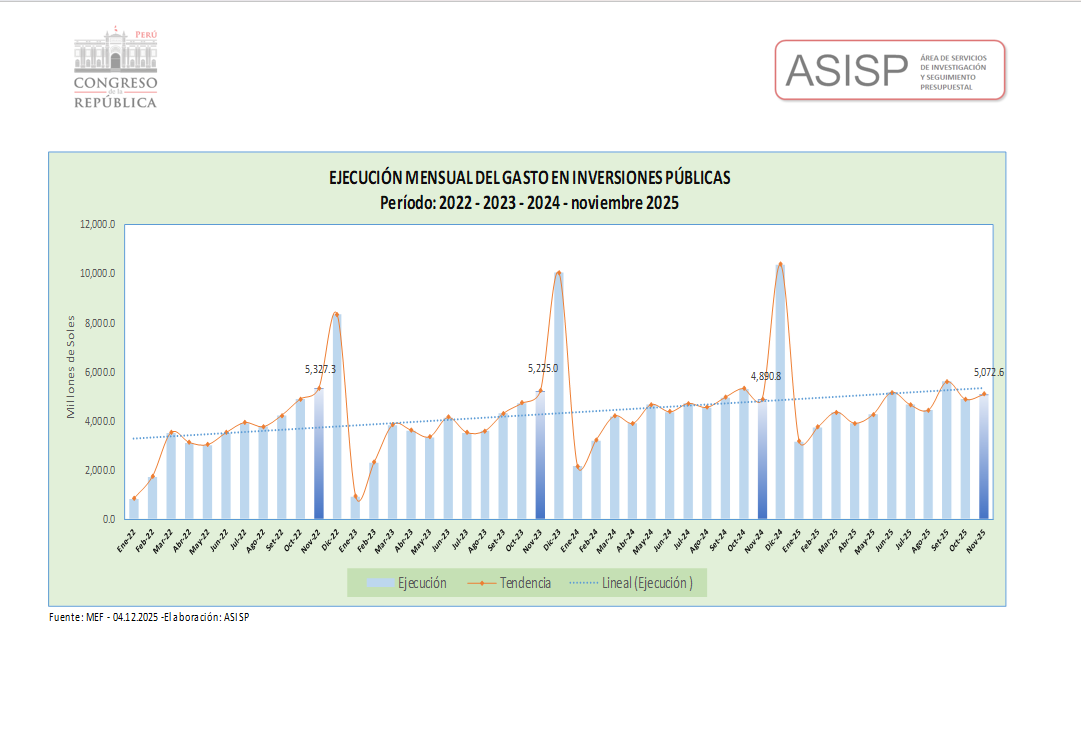This screenshot has width=1081, height=744.
Task: Click the light blue Ejecución legend swatch
Action: [380, 583]
